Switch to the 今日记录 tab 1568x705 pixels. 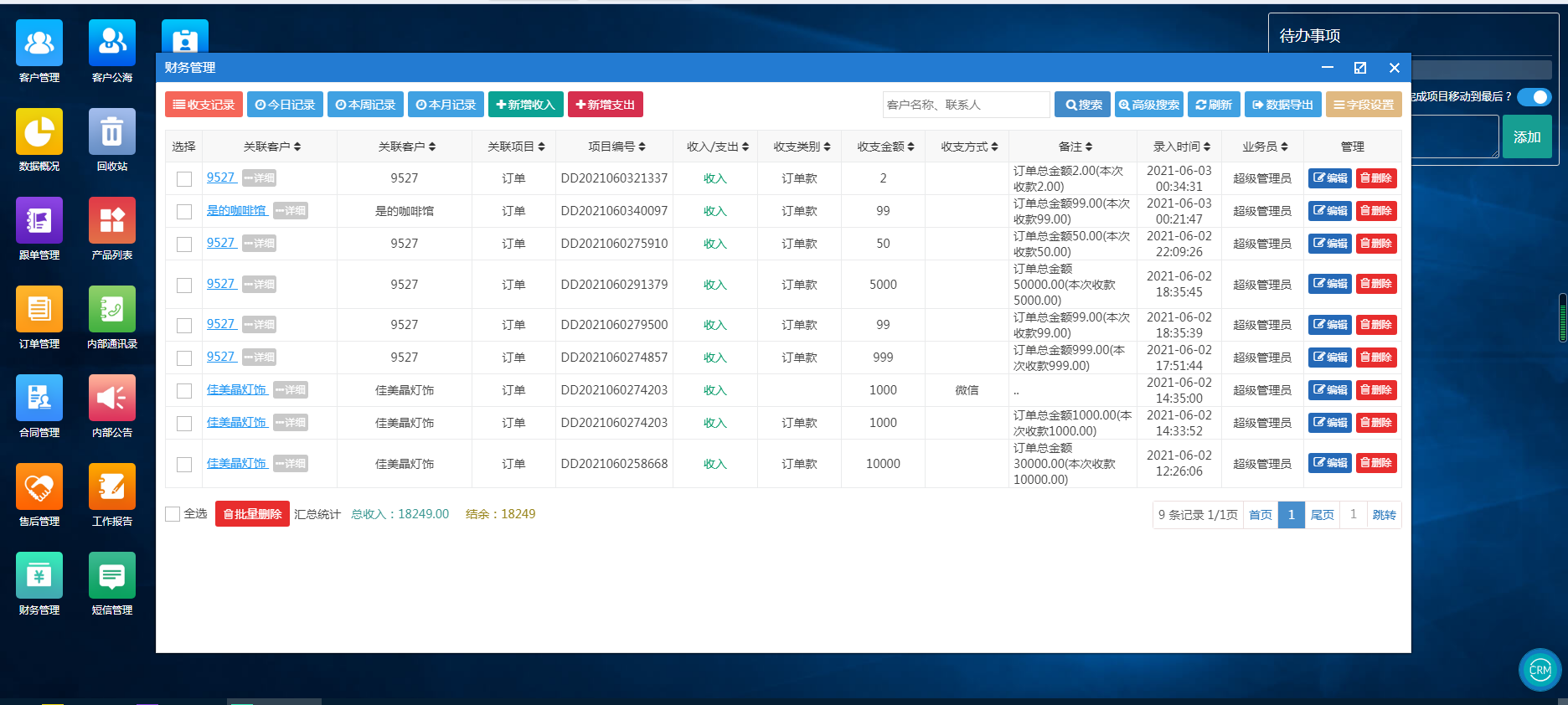pyautogui.click(x=286, y=105)
